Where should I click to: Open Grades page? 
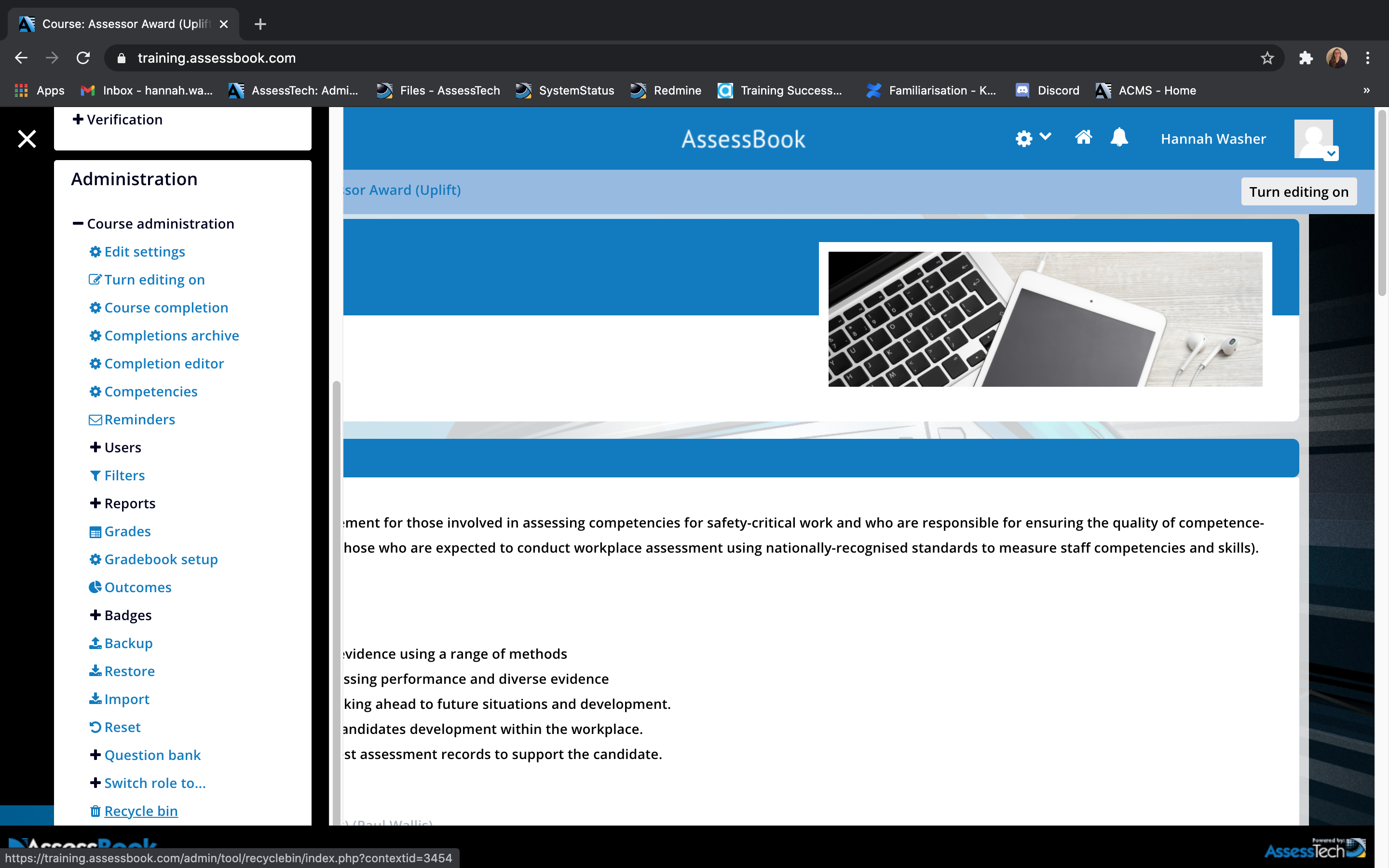127,531
